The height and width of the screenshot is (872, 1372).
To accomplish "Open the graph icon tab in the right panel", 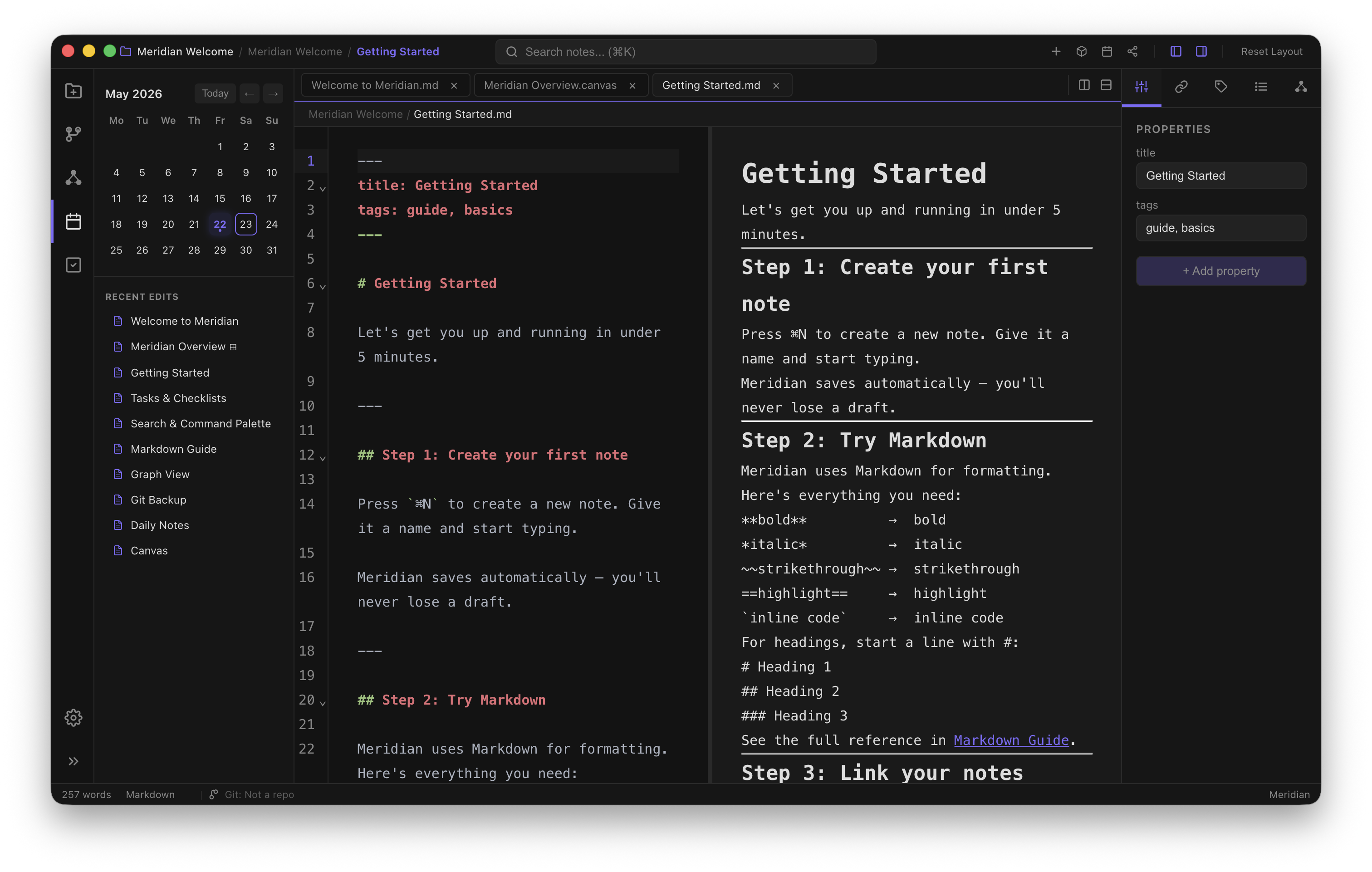I will (x=1301, y=87).
